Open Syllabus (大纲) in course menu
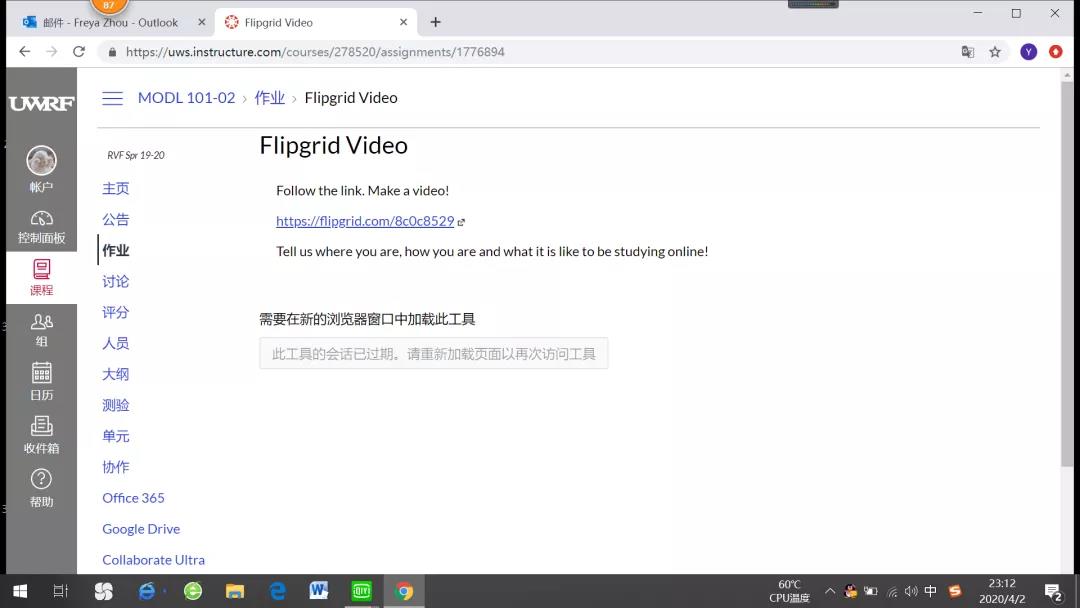This screenshot has height=608, width=1080. 116,374
